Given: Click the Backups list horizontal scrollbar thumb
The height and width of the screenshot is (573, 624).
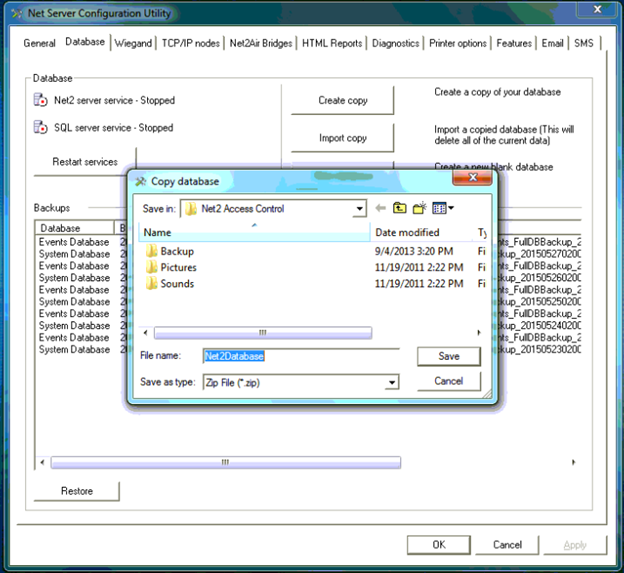Looking at the screenshot, I should click(226, 462).
